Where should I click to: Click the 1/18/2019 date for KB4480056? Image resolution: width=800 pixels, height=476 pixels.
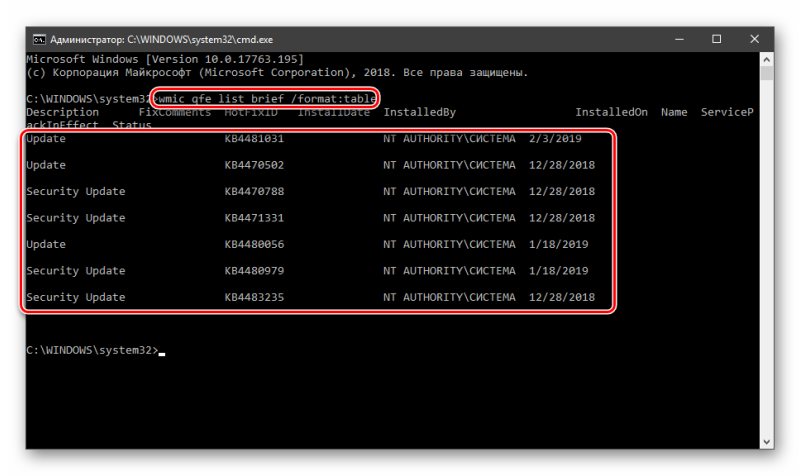pyautogui.click(x=558, y=244)
